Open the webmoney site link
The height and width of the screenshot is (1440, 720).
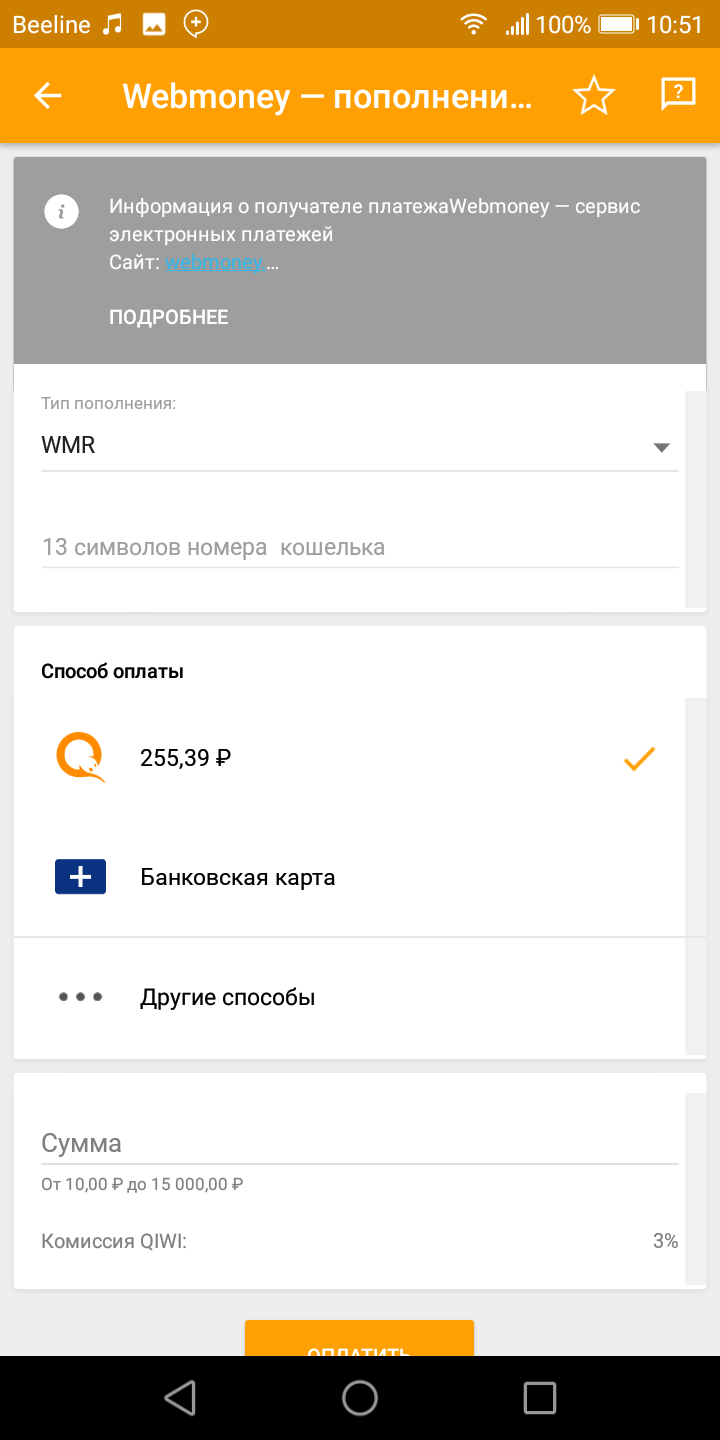(215, 263)
